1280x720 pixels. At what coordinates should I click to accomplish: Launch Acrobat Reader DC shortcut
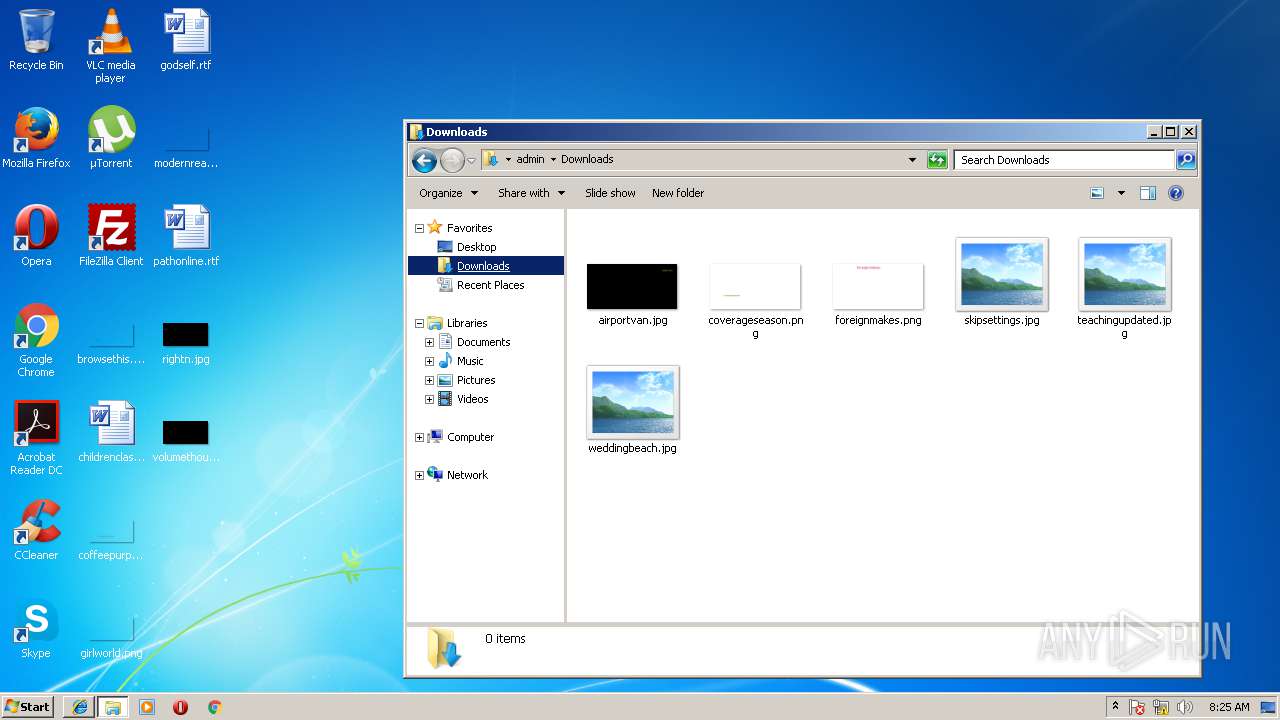click(36, 438)
